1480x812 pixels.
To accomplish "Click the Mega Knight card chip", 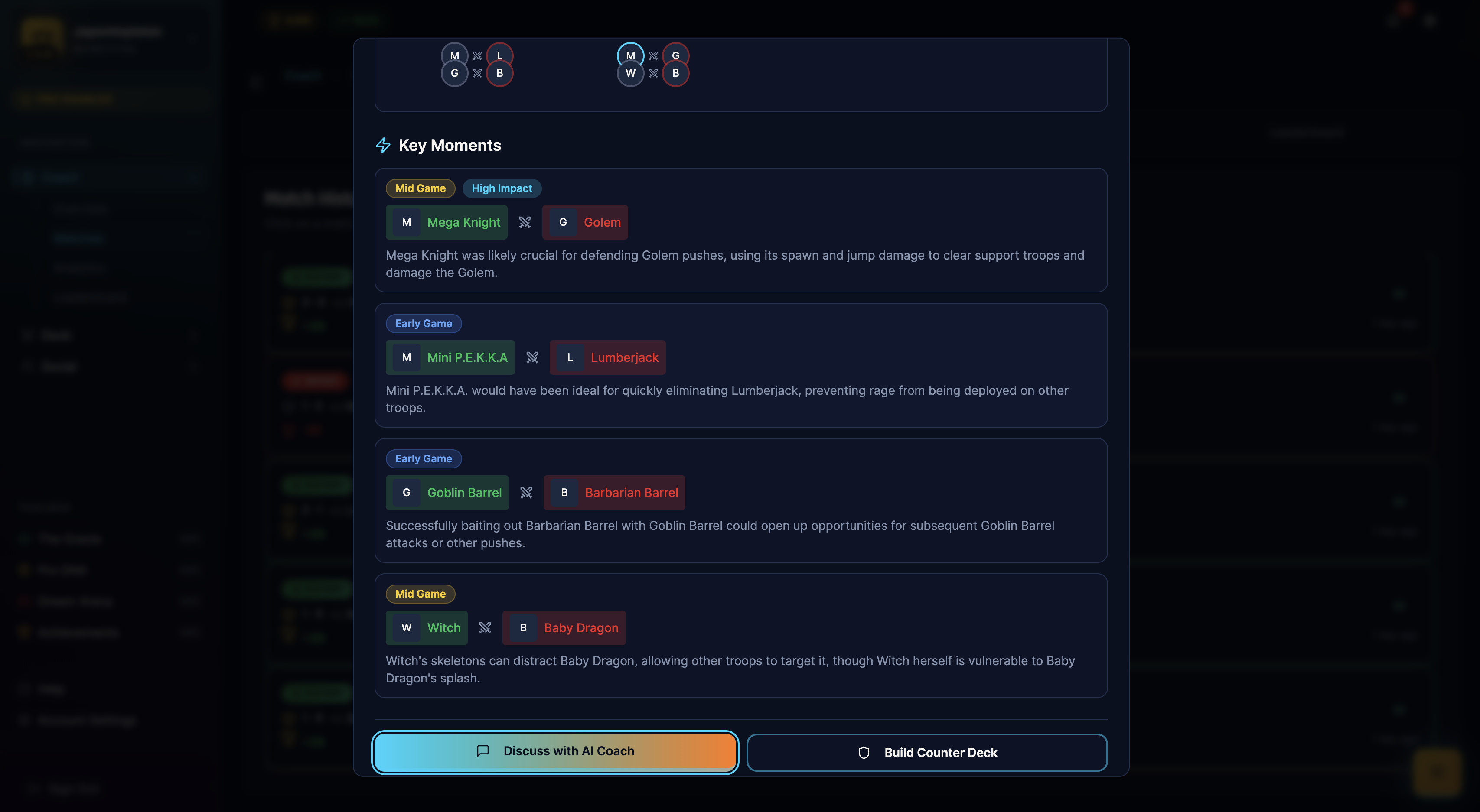I will pyautogui.click(x=447, y=222).
